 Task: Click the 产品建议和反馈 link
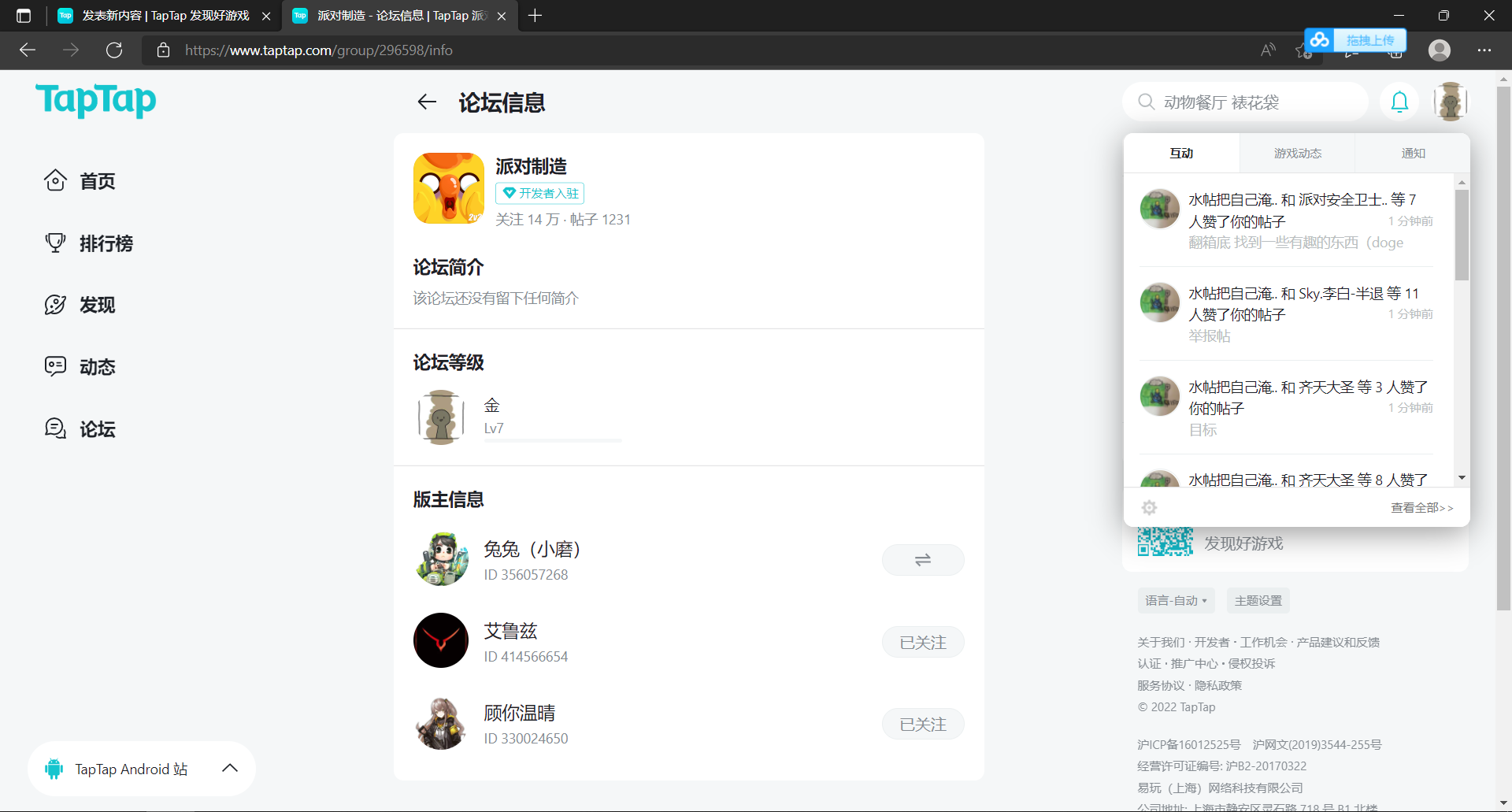click(x=1338, y=642)
